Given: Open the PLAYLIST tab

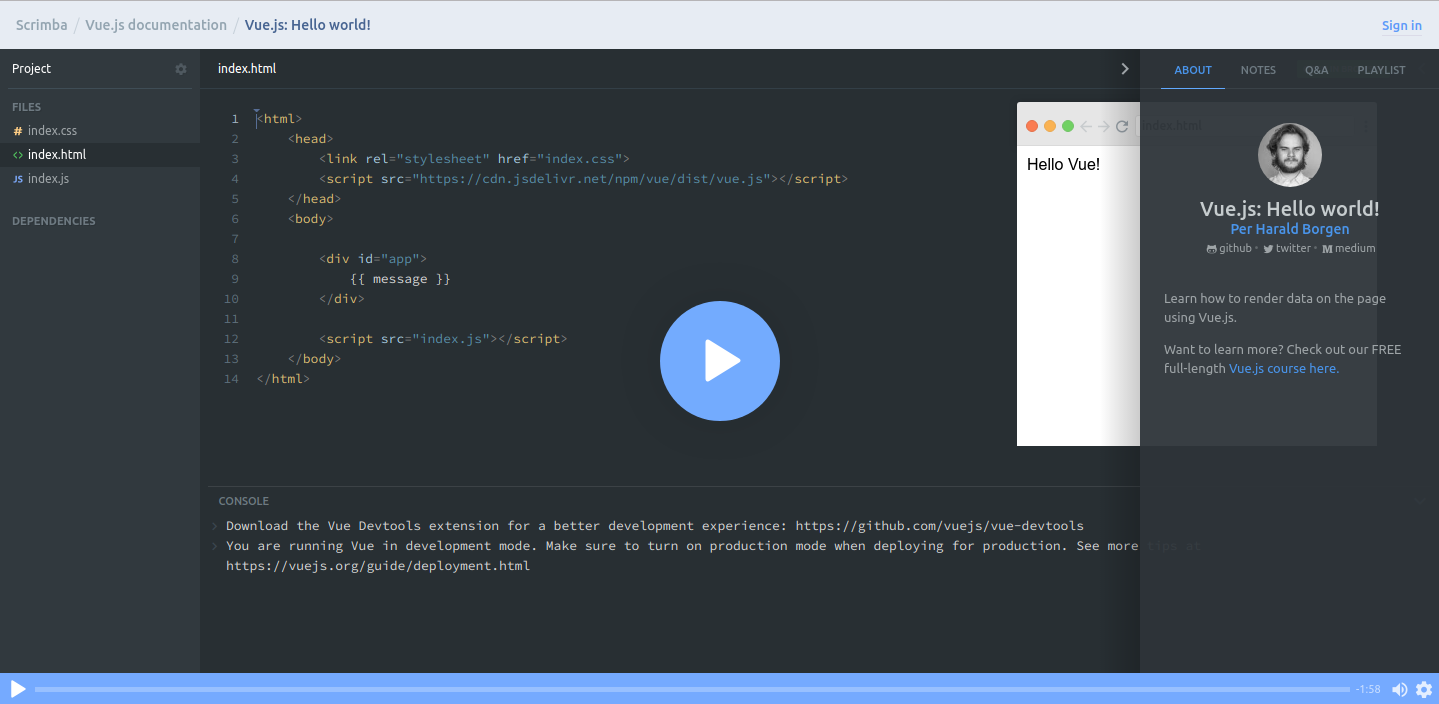Looking at the screenshot, I should point(1381,70).
